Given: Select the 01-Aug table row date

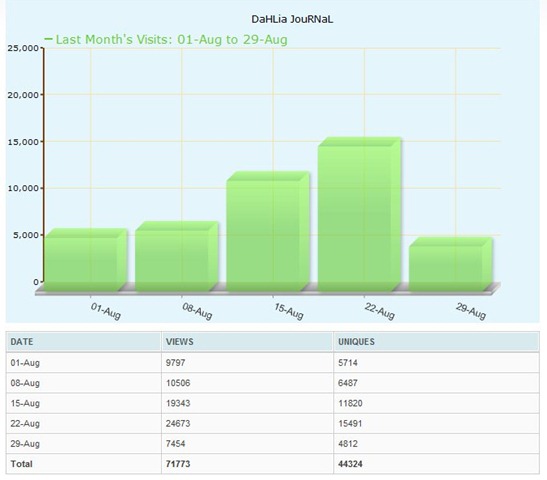Looking at the screenshot, I should click(x=25, y=363).
